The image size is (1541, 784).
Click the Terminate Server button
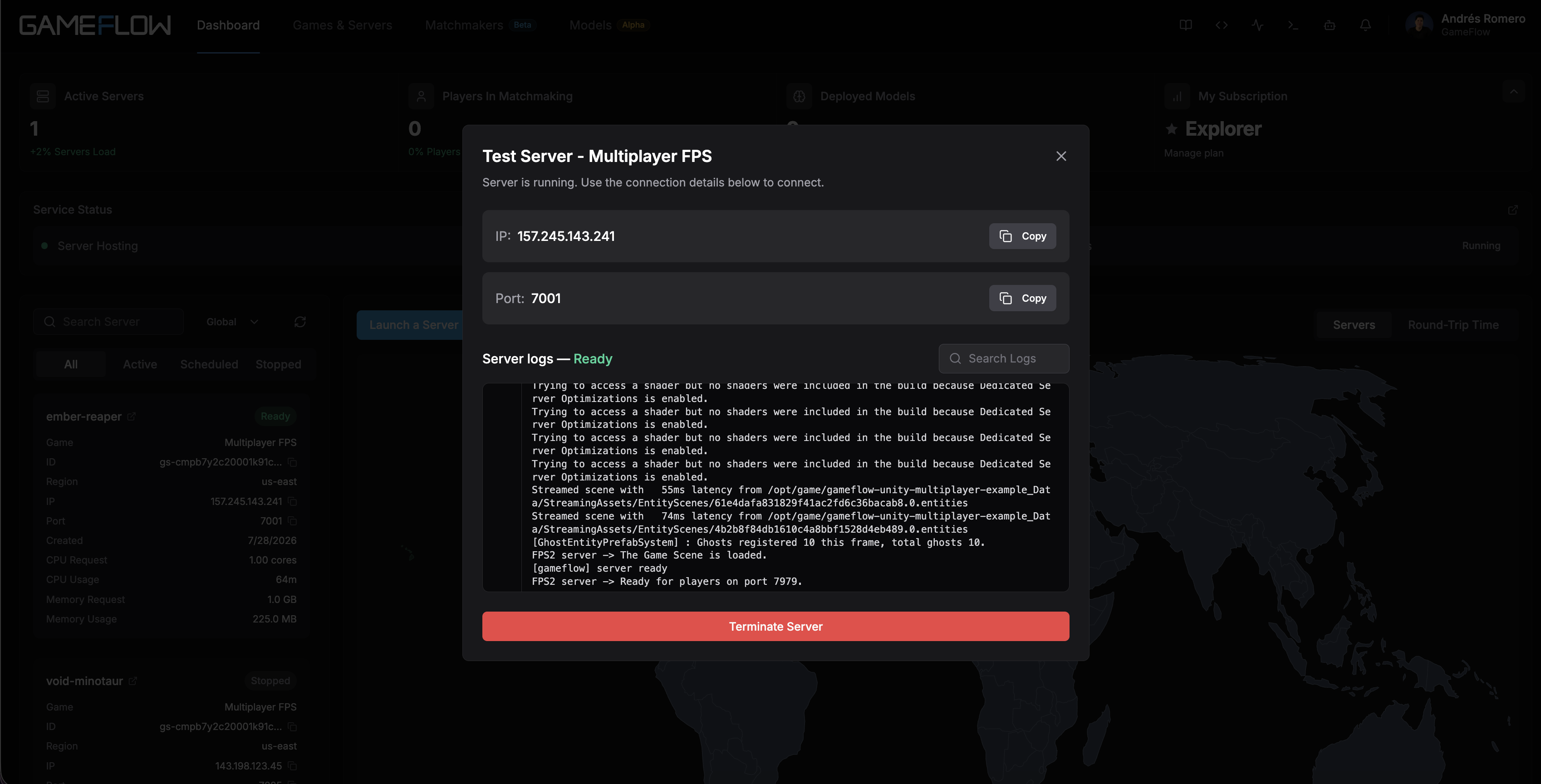(775, 626)
